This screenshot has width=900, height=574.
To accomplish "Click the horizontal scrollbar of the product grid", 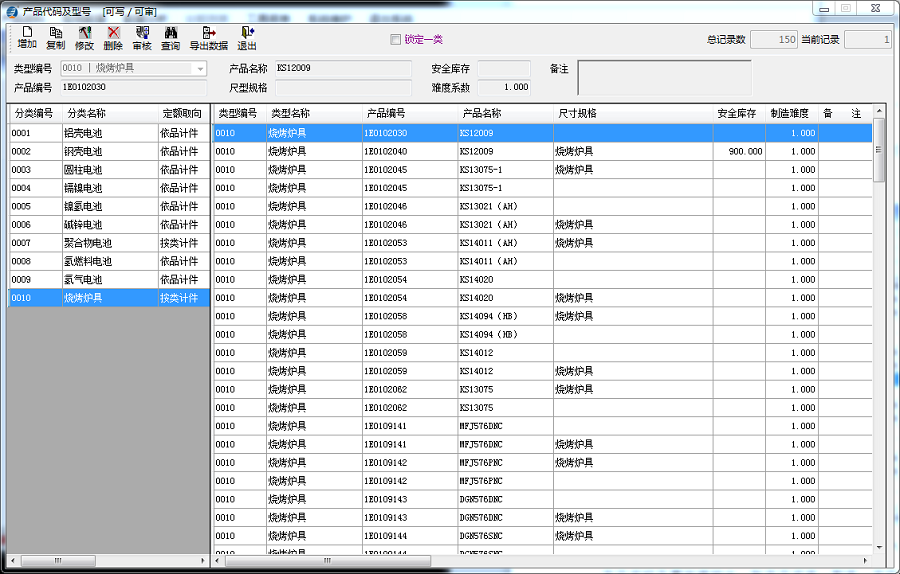I will (x=500, y=561).
